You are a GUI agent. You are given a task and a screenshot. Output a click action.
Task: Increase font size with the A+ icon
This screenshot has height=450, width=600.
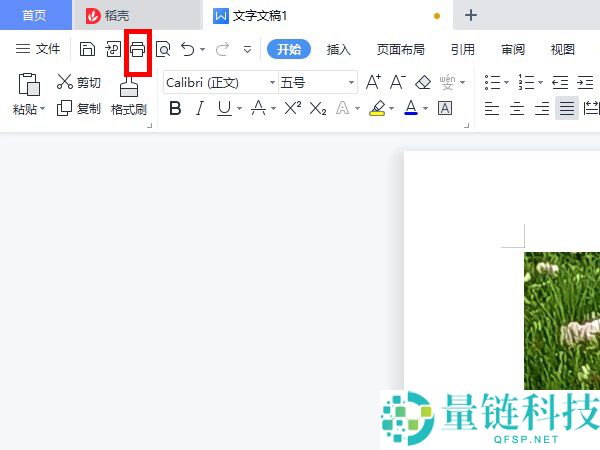(x=373, y=82)
